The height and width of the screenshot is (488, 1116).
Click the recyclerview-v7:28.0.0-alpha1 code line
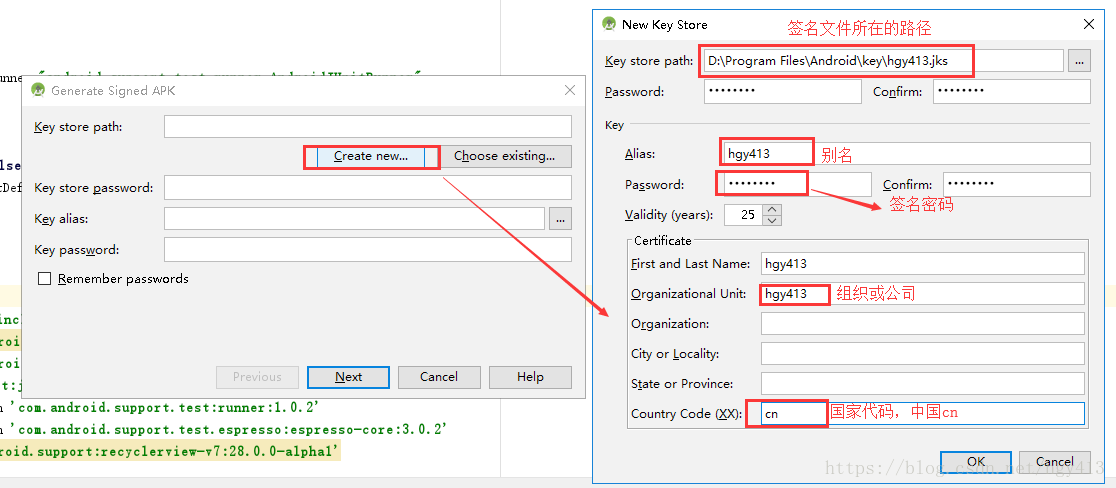(x=170, y=450)
